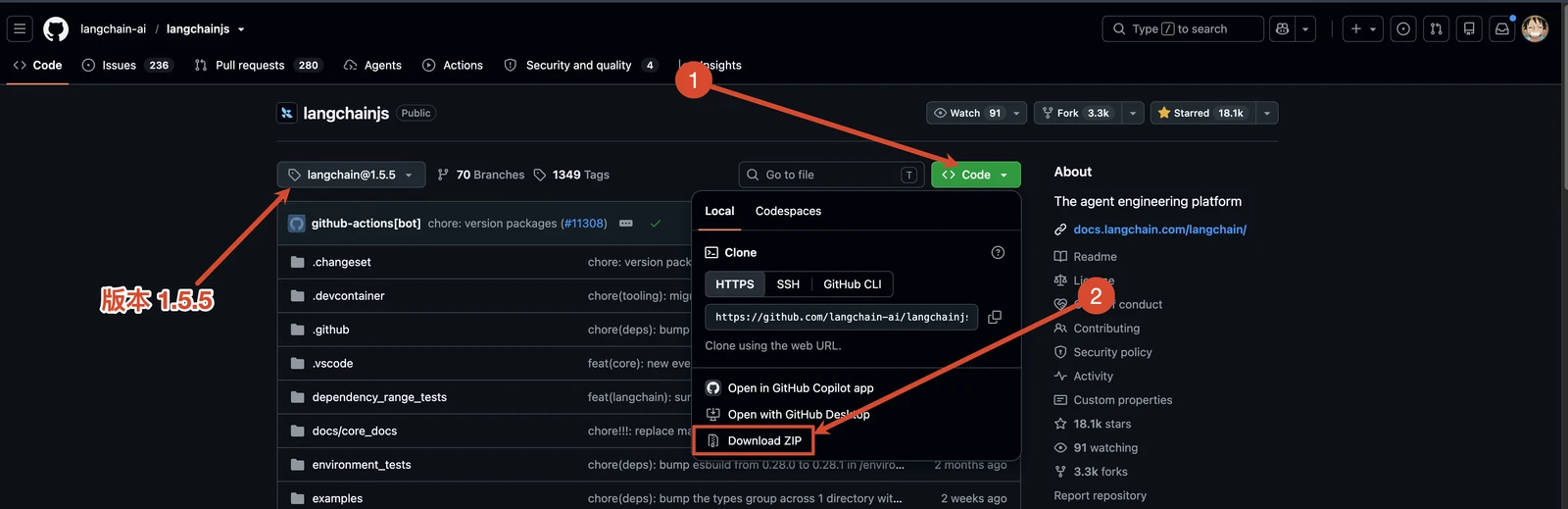
Task: Open the 18.1k stars link
Action: coord(1092,424)
